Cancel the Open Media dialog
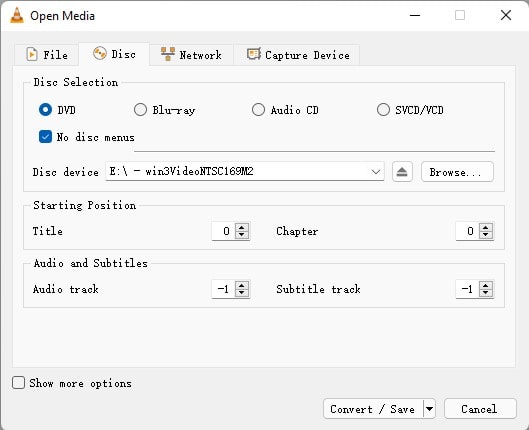 480,409
